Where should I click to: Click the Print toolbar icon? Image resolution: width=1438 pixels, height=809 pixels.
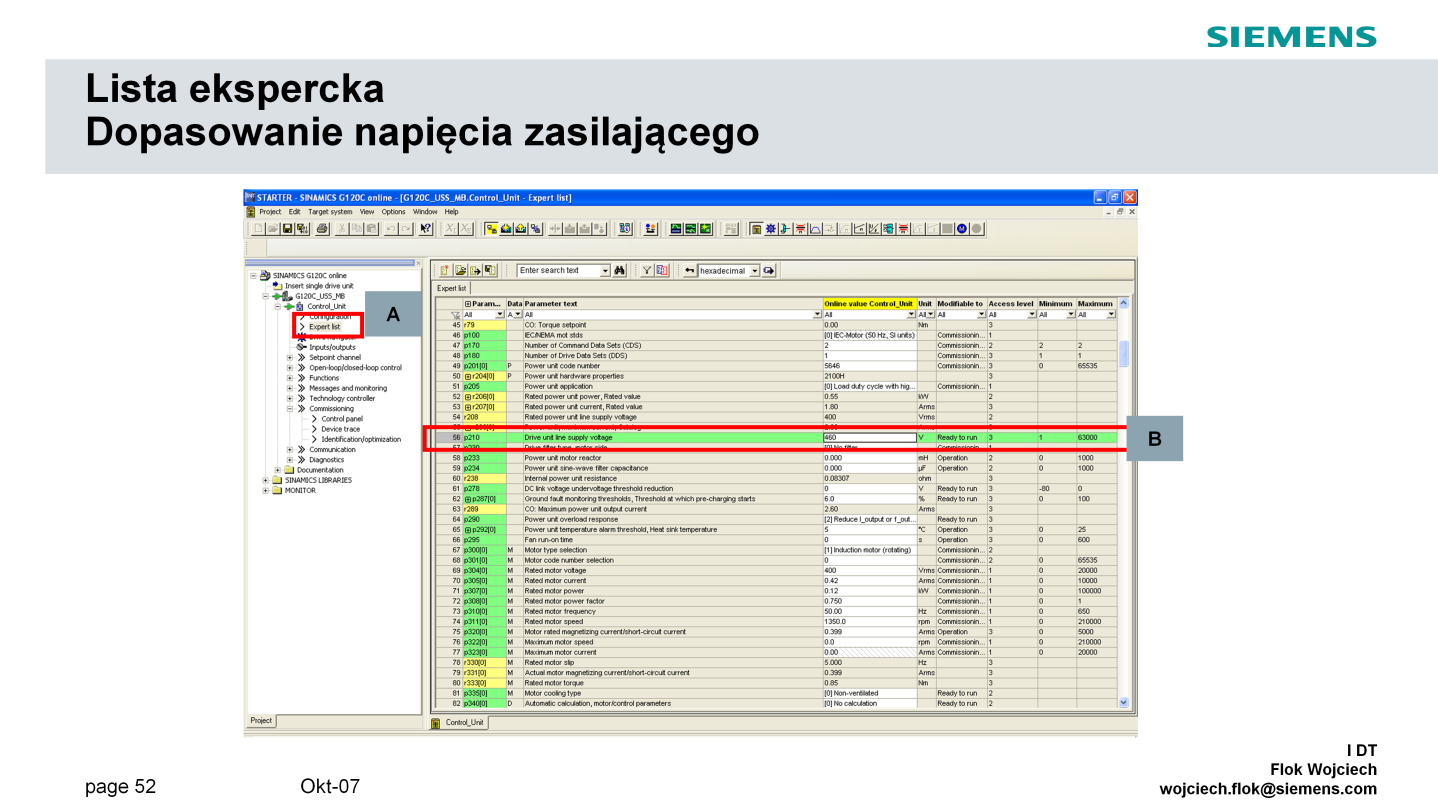(x=322, y=228)
